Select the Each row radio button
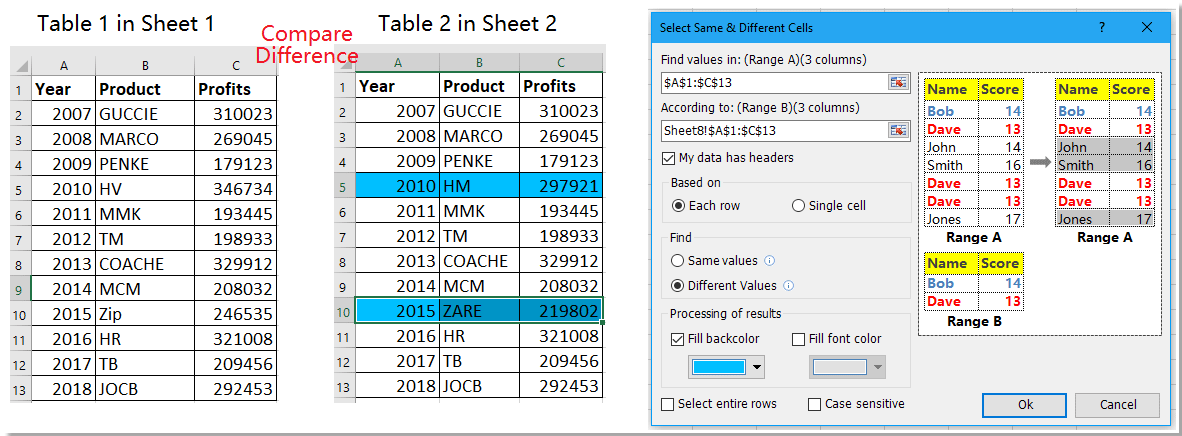Screen dimensions: 1182x436 pyautogui.click(x=678, y=206)
